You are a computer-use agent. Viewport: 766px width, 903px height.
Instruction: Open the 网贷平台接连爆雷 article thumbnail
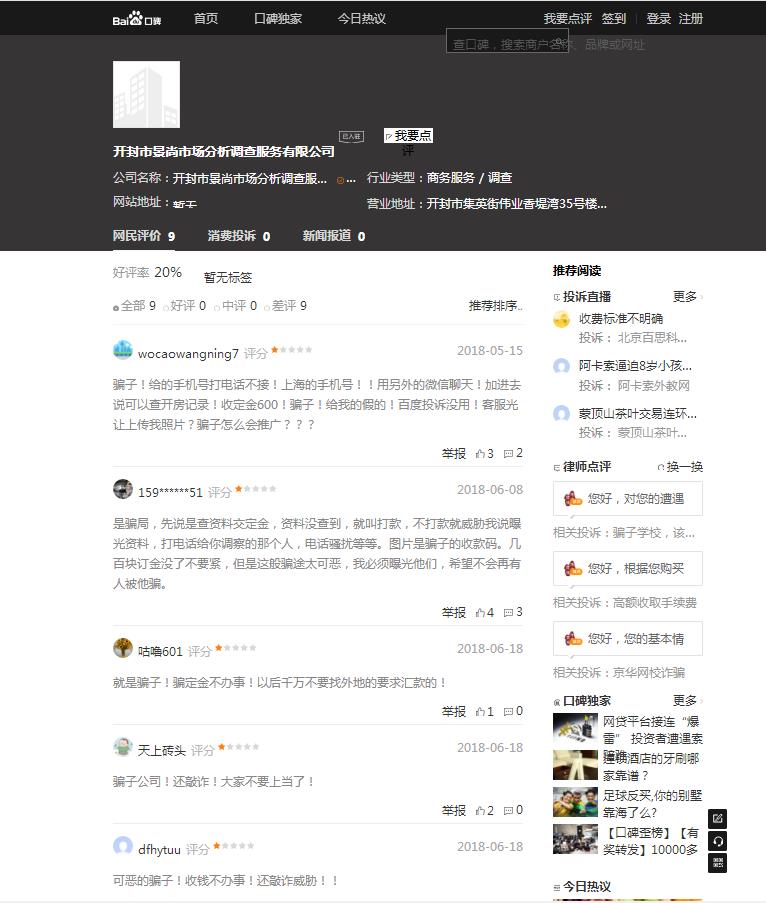point(575,729)
